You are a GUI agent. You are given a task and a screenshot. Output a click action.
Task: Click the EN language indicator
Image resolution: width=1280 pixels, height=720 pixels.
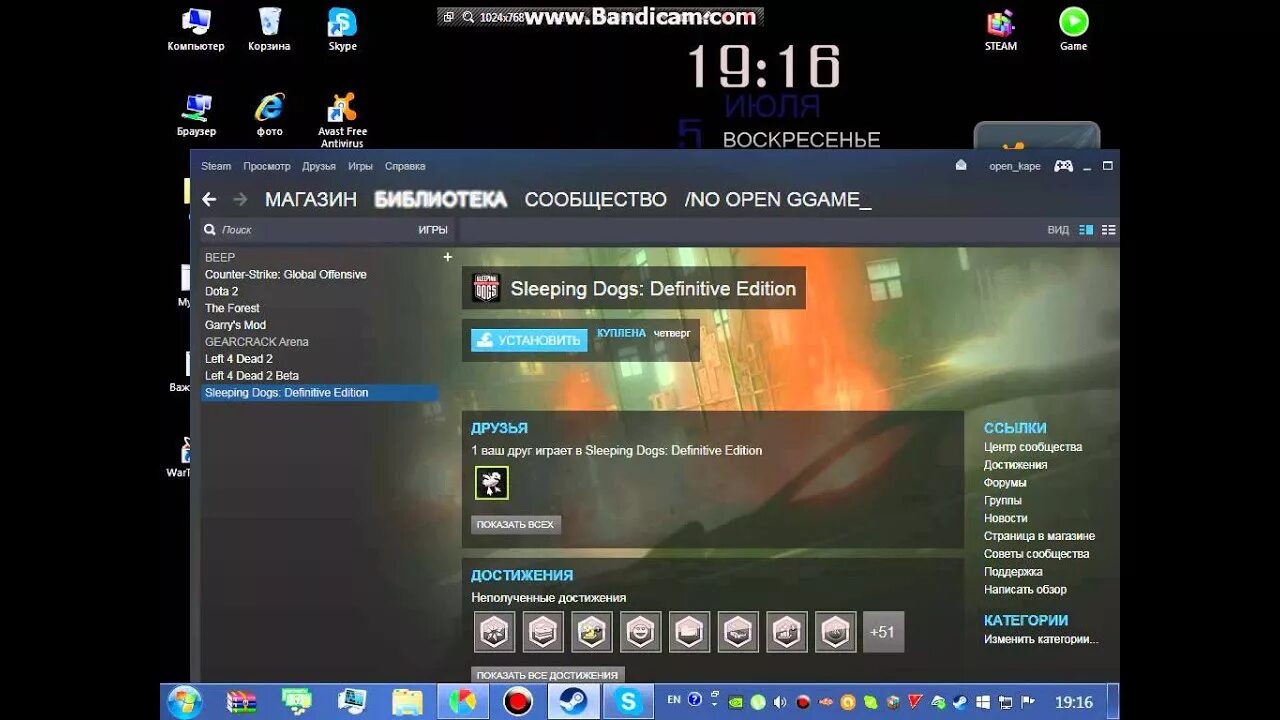674,701
